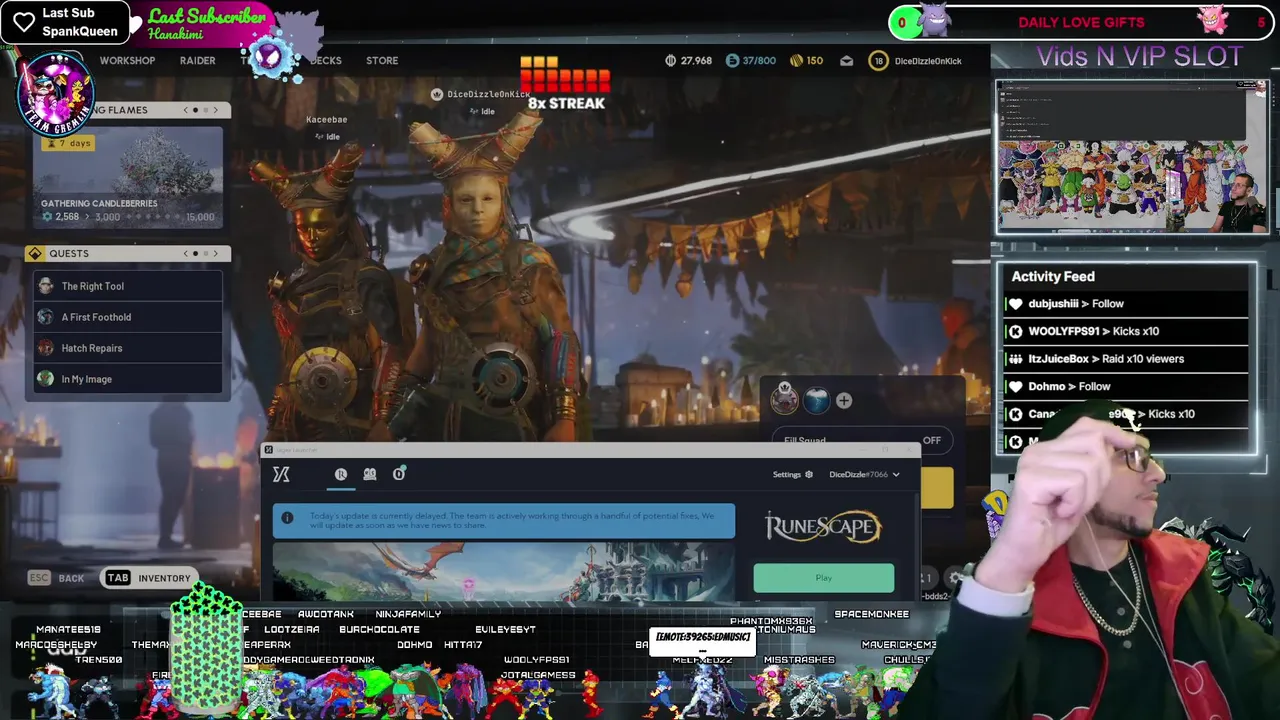
Task: Click ItzJuiceBox Raid x10 viewers entry
Action: 1127,359
